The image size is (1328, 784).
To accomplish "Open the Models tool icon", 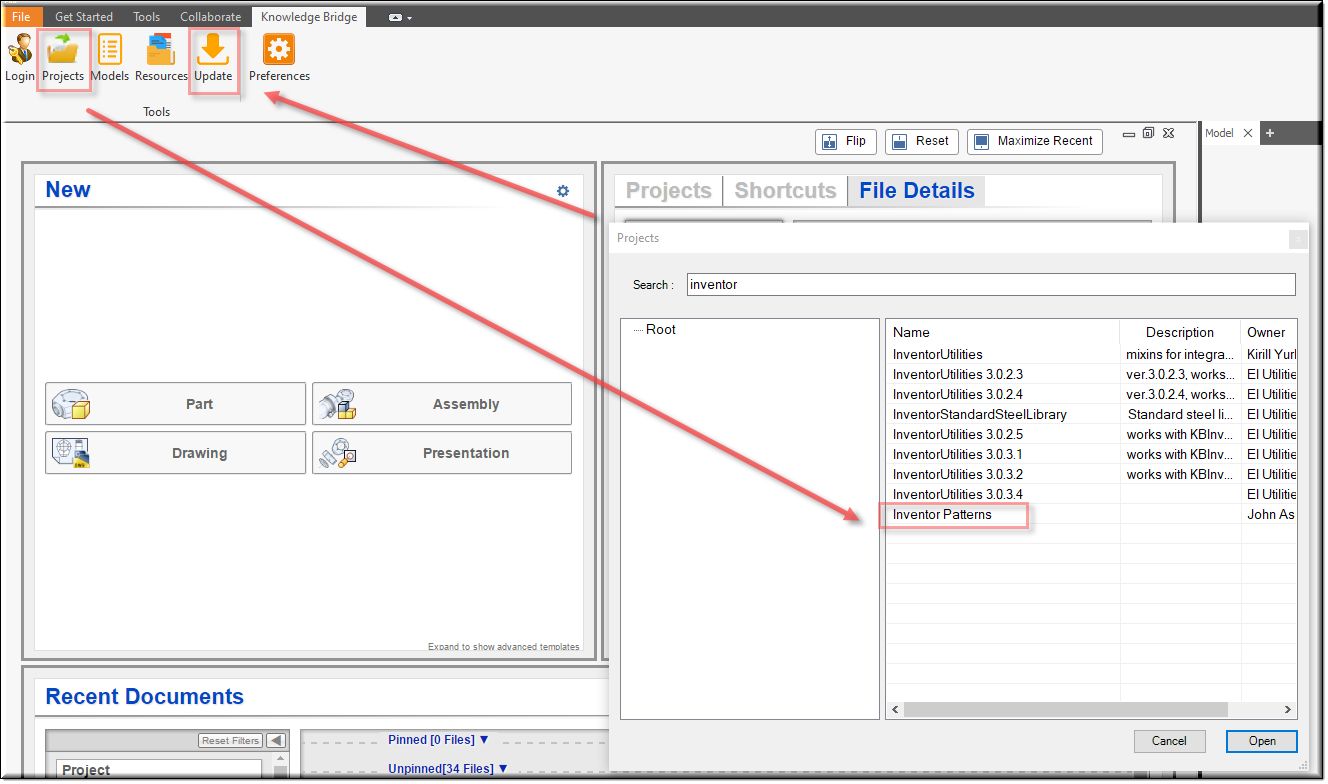I will [109, 58].
